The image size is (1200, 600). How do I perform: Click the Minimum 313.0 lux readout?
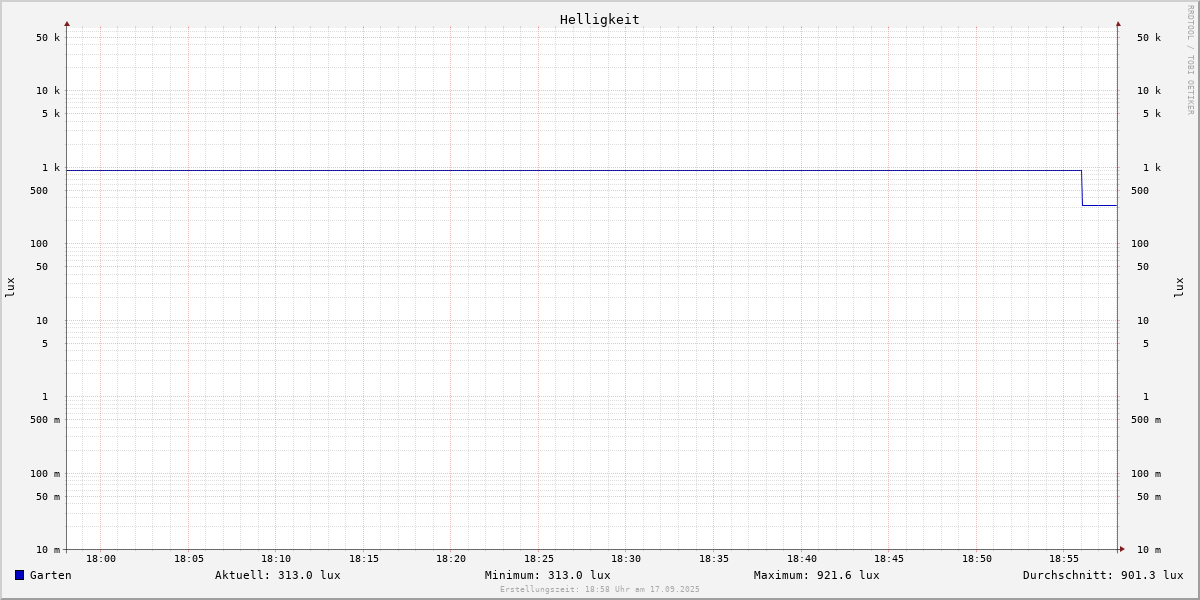pos(547,575)
